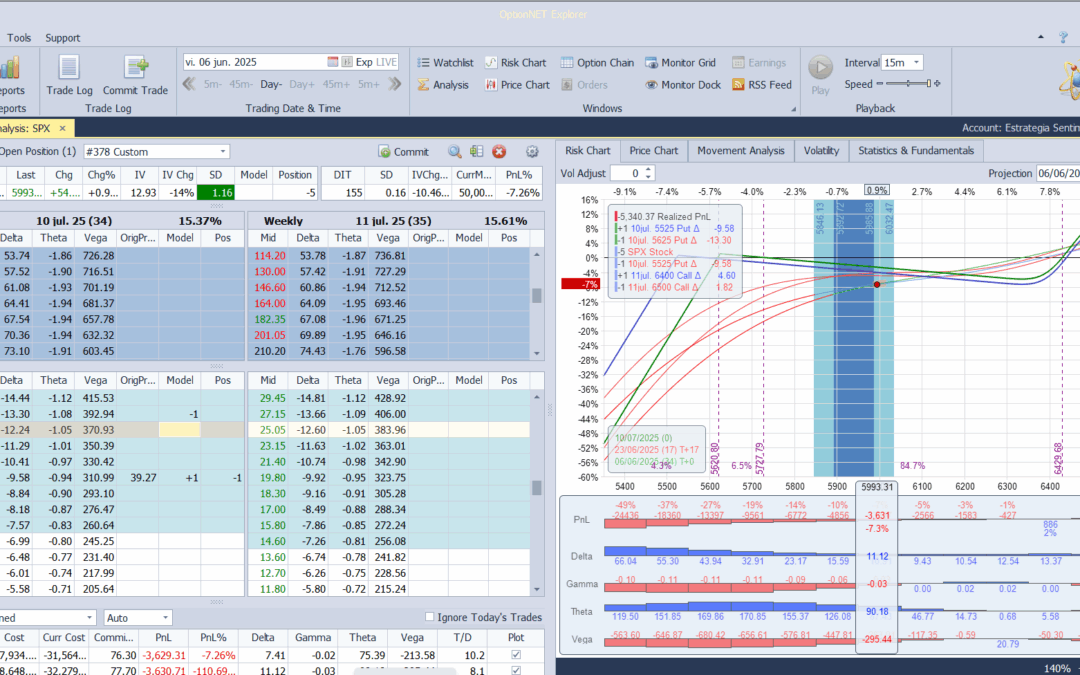Step forward with 45m+ button

(336, 84)
